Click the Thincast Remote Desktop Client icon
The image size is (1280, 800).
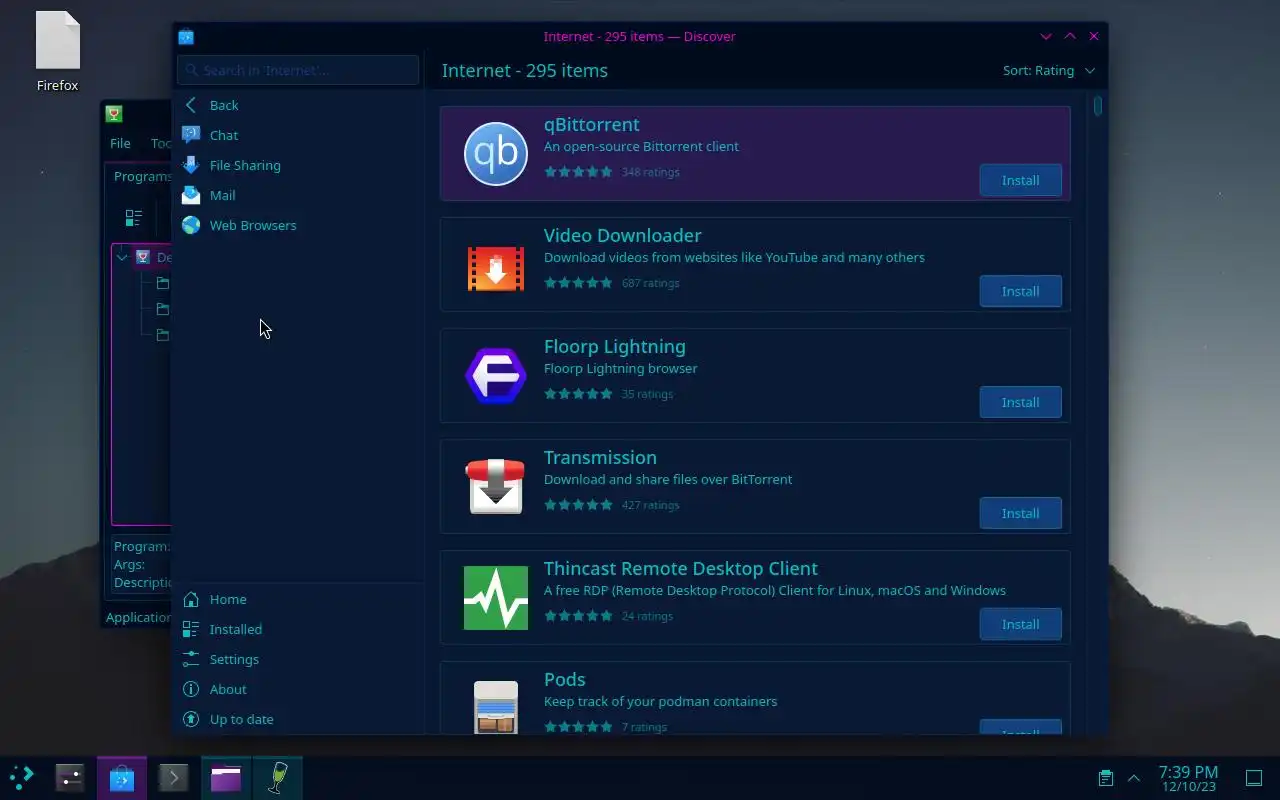pyautogui.click(x=495, y=598)
